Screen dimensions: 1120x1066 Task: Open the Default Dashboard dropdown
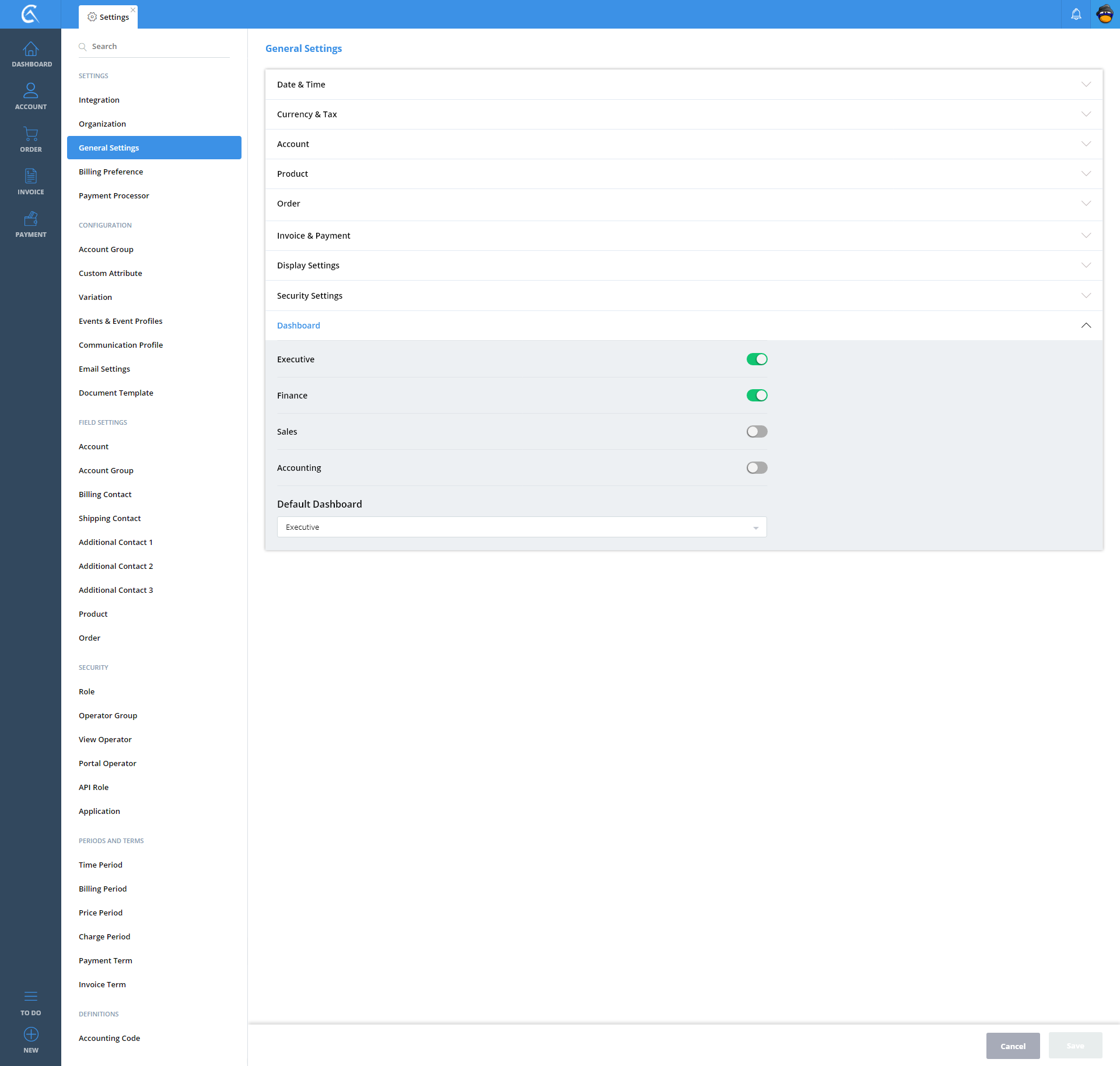pos(521,527)
